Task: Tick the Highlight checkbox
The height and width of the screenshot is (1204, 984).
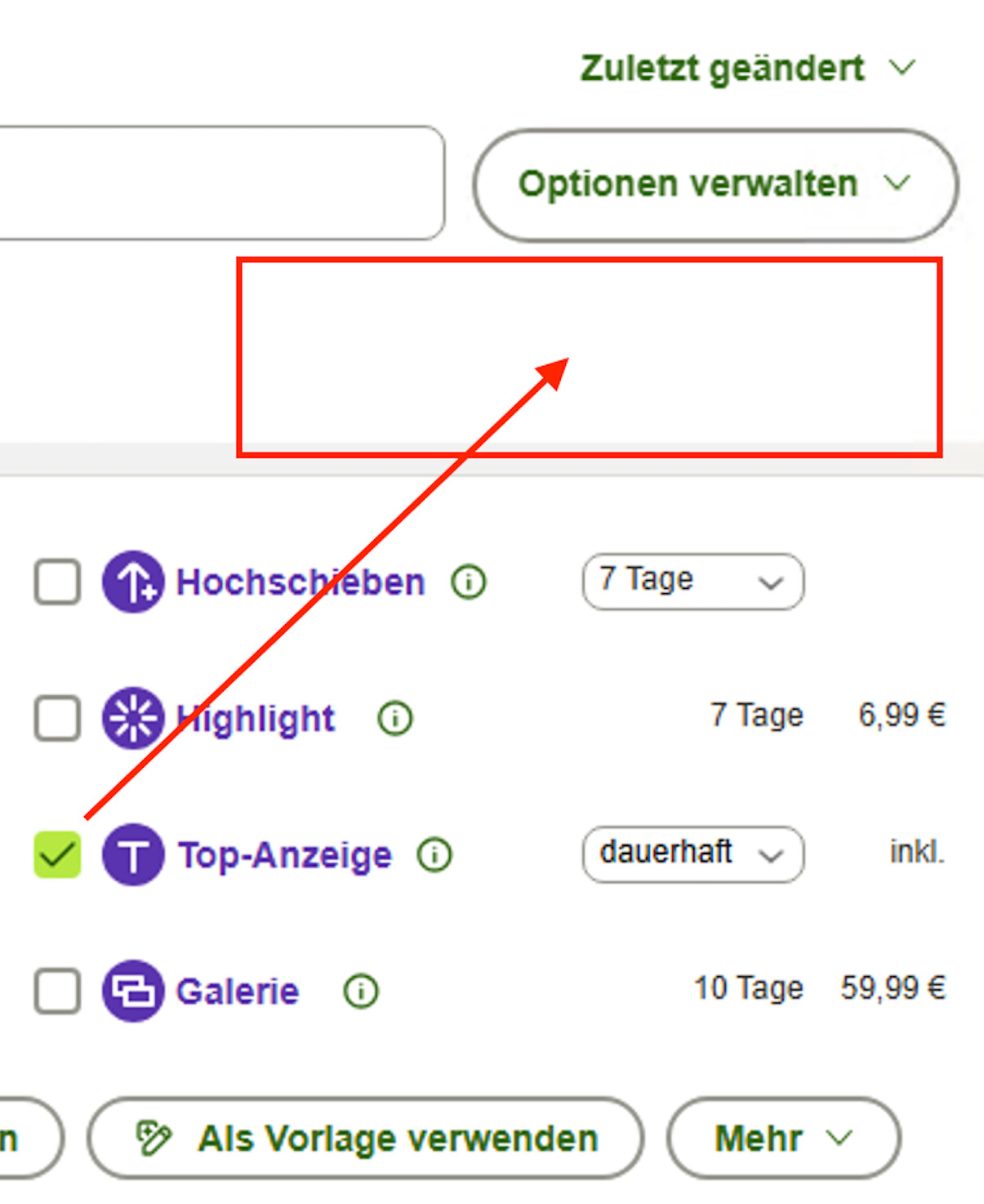Action: (57, 719)
